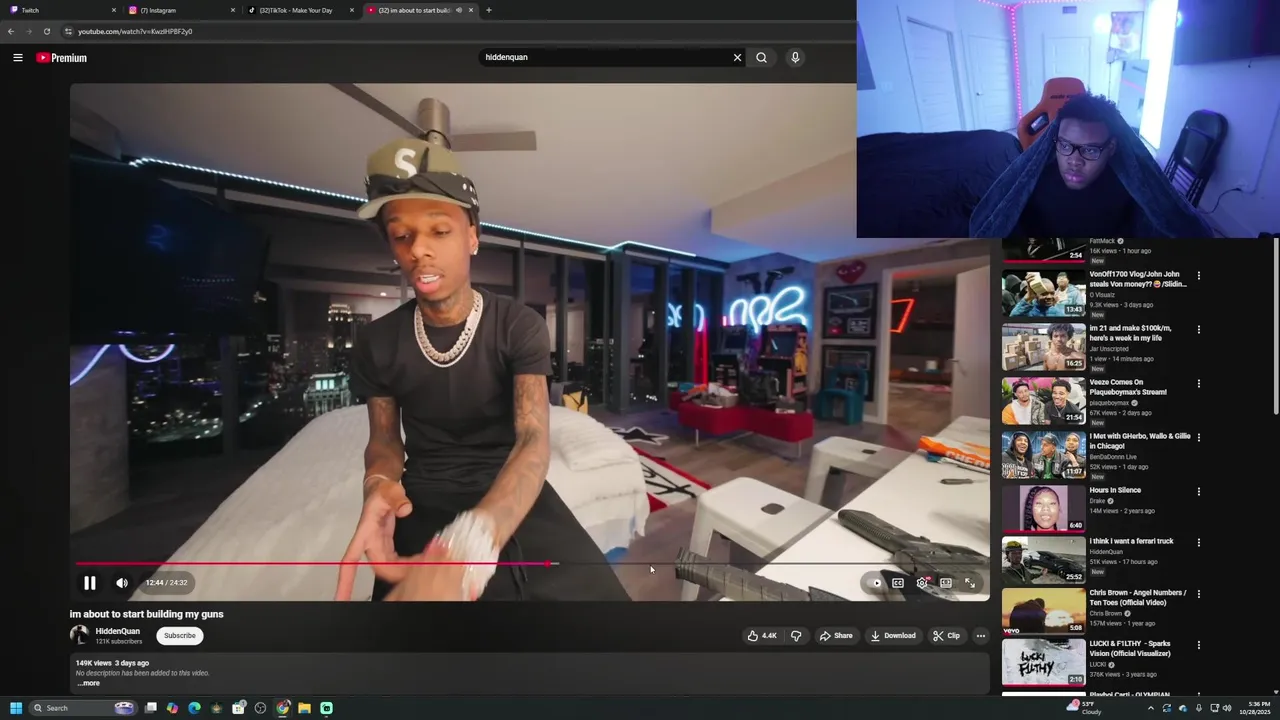The width and height of the screenshot is (1280, 720).
Task: Open player settings gear icon
Action: point(922,583)
